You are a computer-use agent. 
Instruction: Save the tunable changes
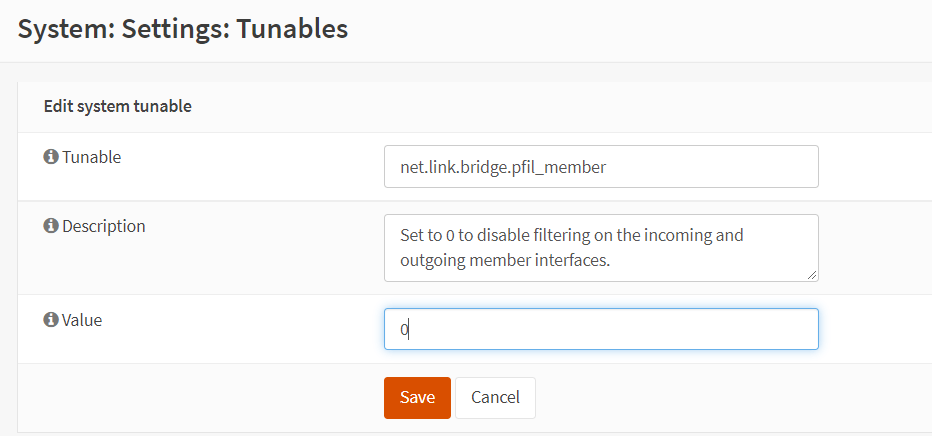tap(417, 397)
